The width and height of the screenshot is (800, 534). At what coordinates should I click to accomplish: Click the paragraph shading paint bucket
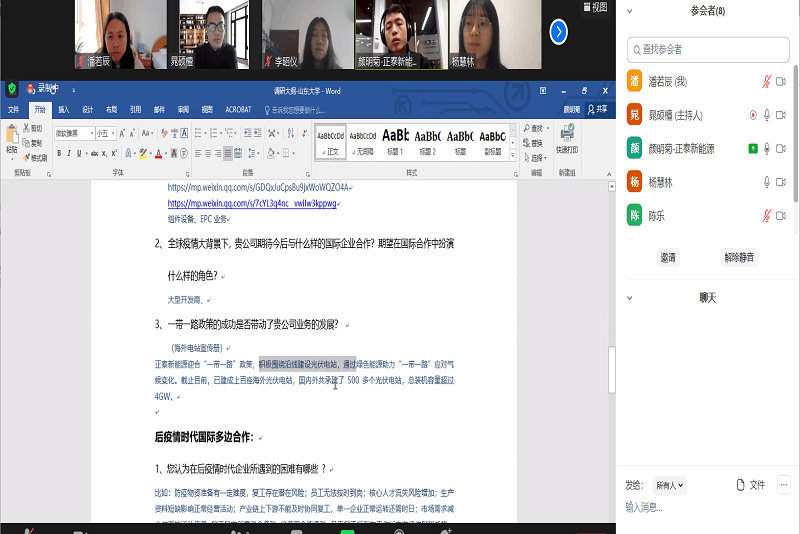(271, 153)
